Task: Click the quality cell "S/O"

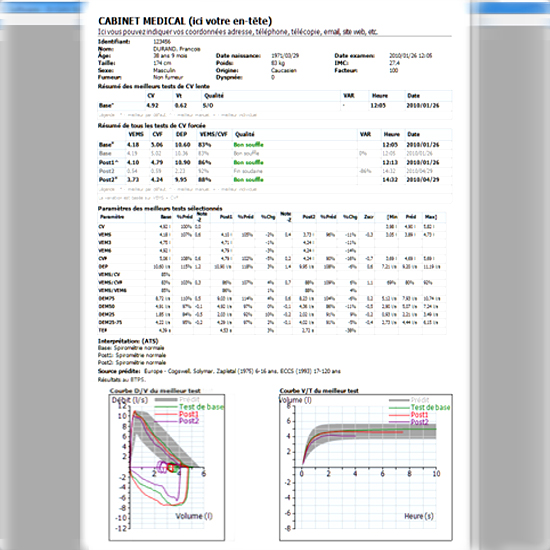Action: (208, 106)
